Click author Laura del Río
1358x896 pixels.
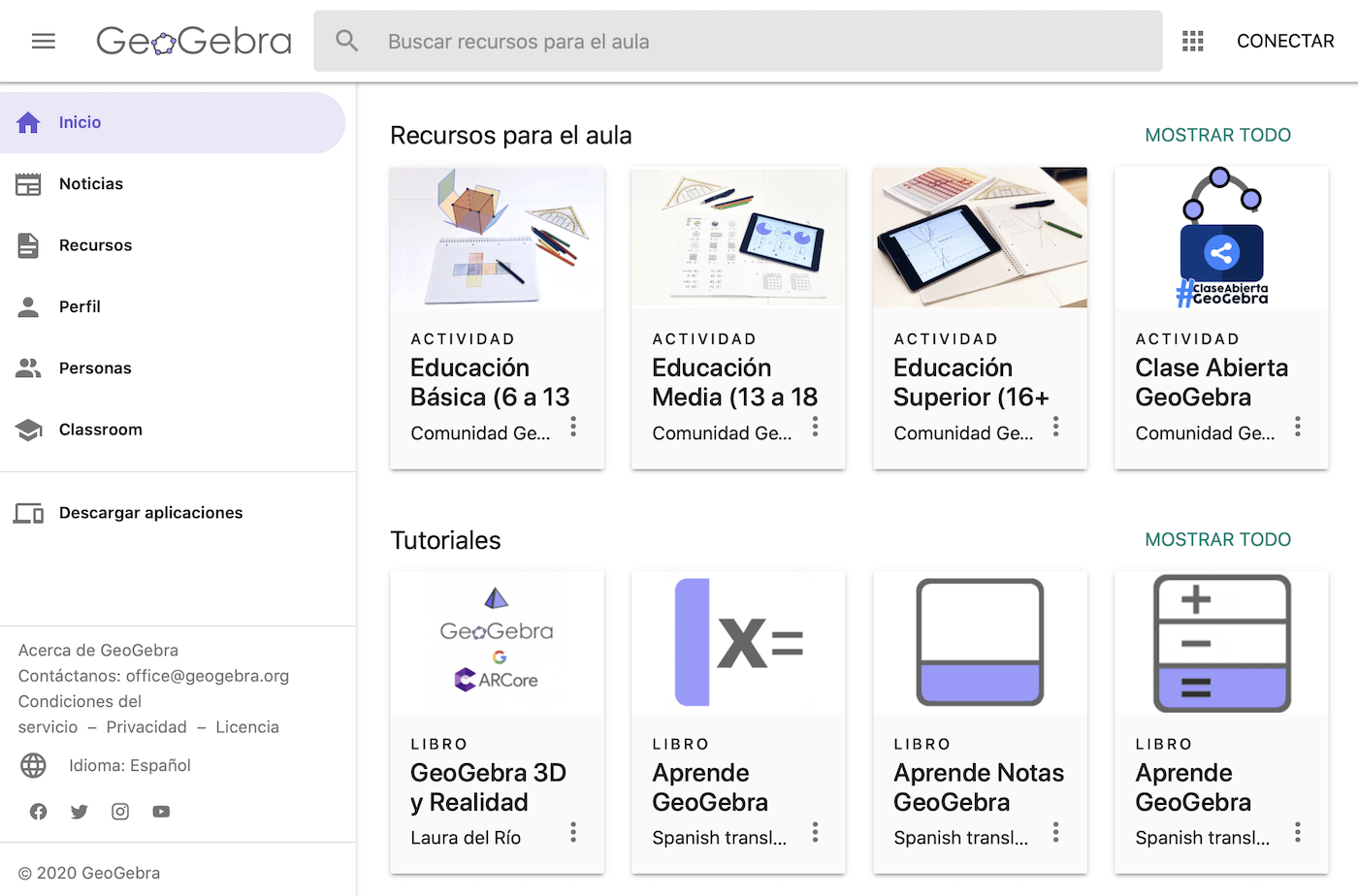click(x=466, y=838)
